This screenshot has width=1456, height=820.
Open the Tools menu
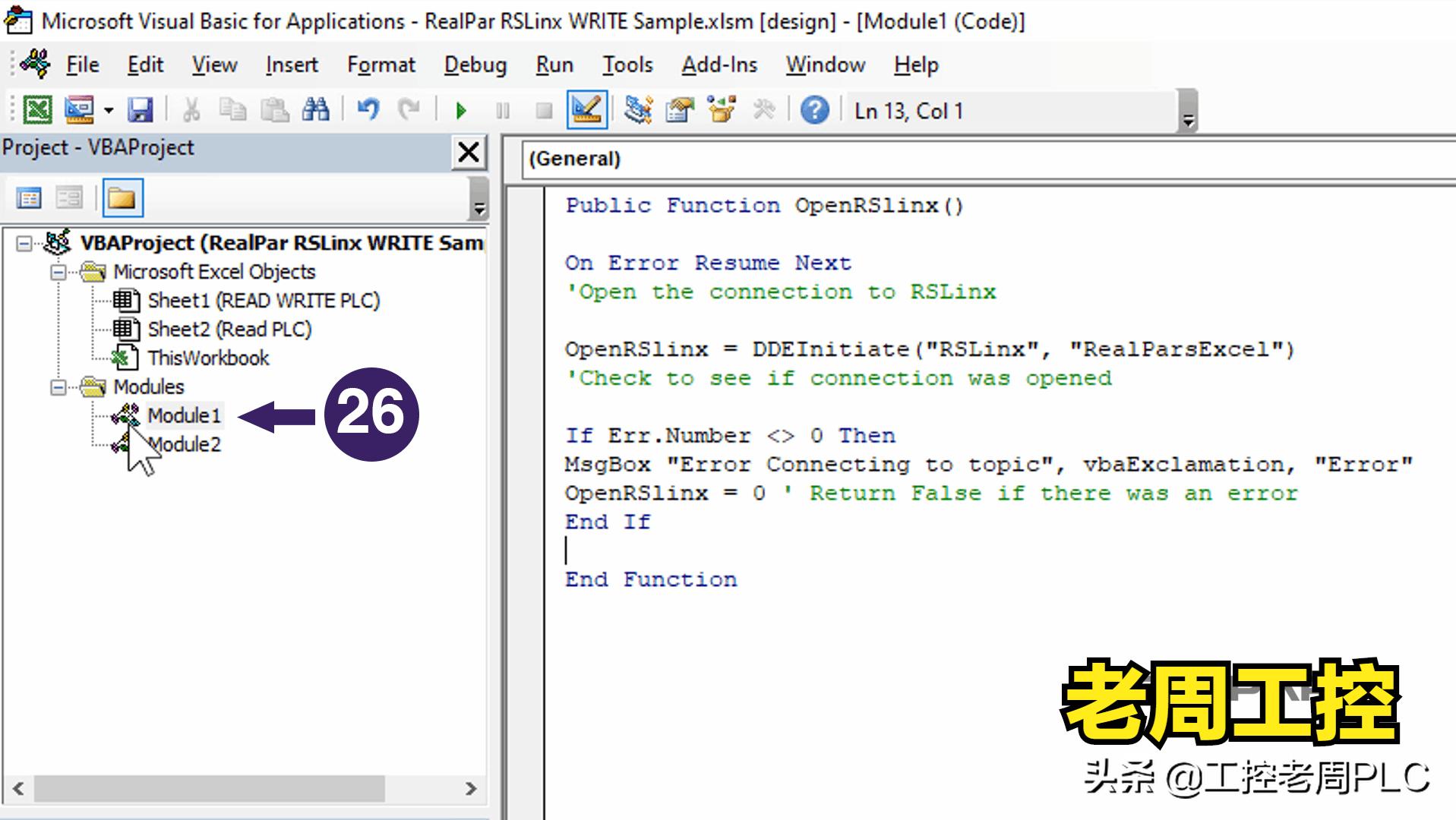[x=627, y=65]
